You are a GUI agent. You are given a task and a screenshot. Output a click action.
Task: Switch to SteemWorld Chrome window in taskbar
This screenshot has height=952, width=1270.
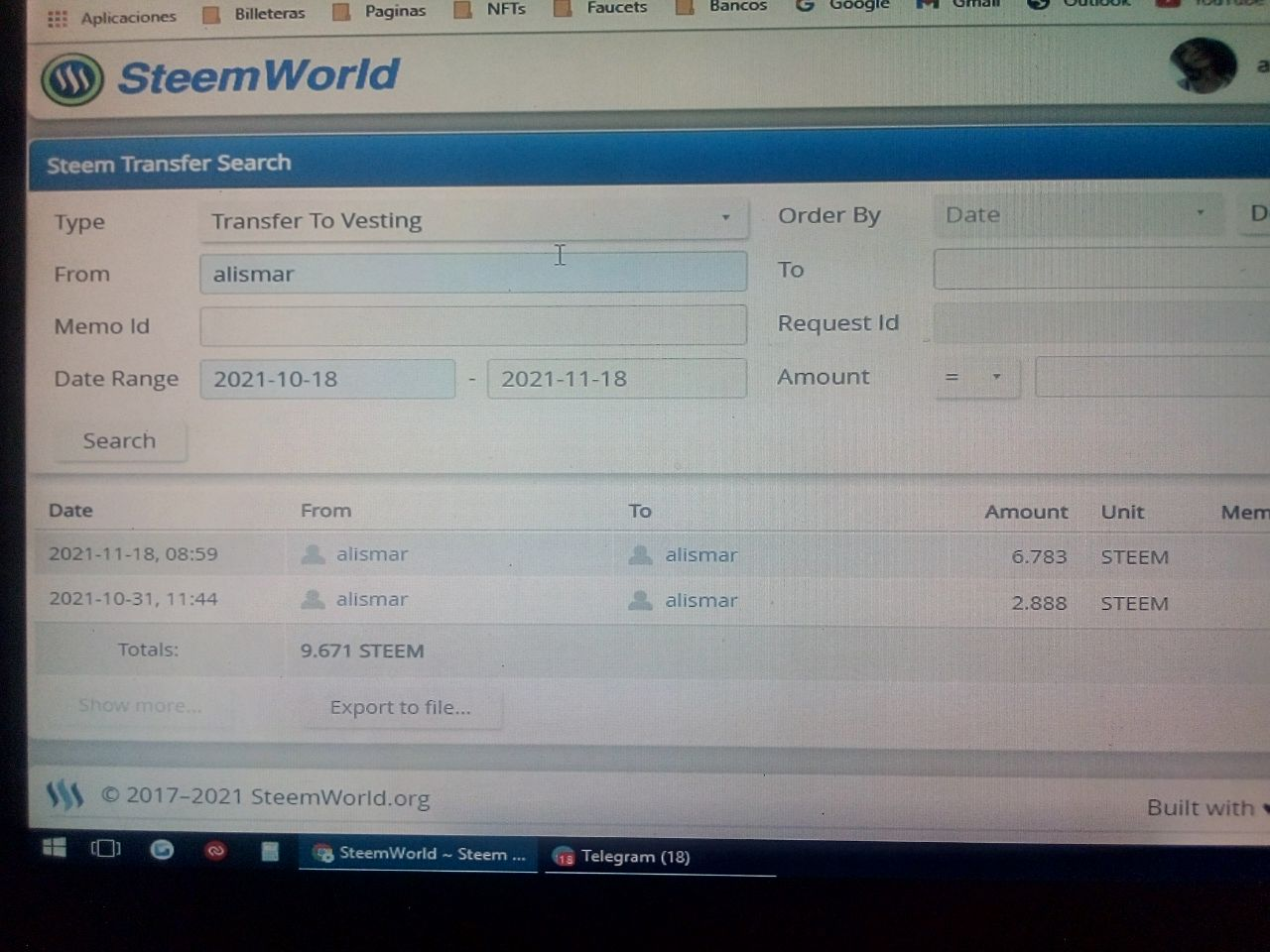419,854
